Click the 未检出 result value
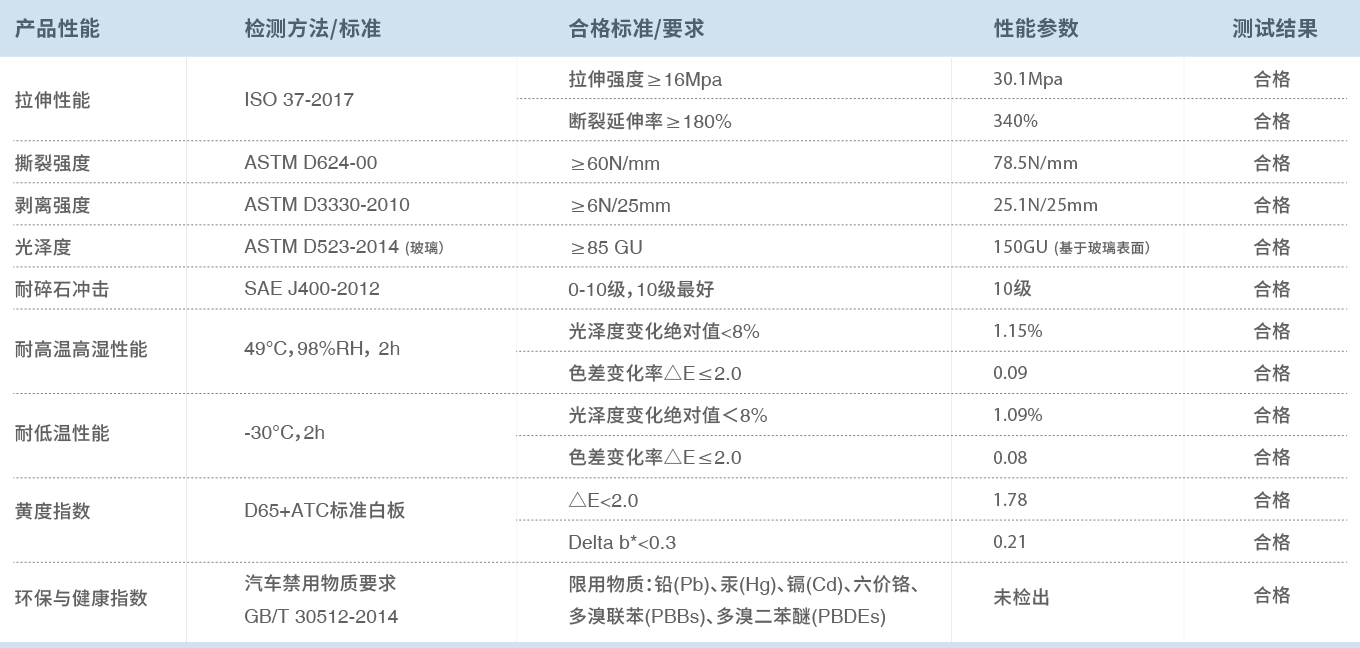The height and width of the screenshot is (648, 1360). [x=1021, y=598]
